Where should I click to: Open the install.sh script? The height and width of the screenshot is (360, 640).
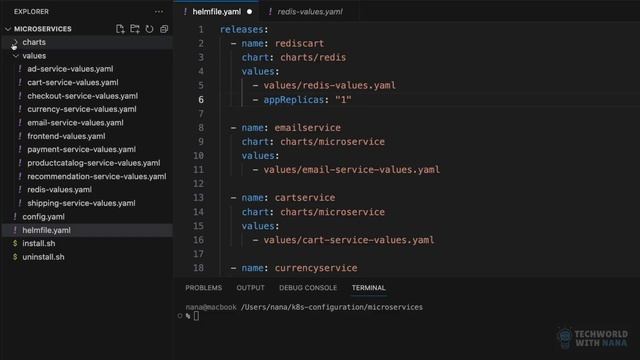point(39,244)
